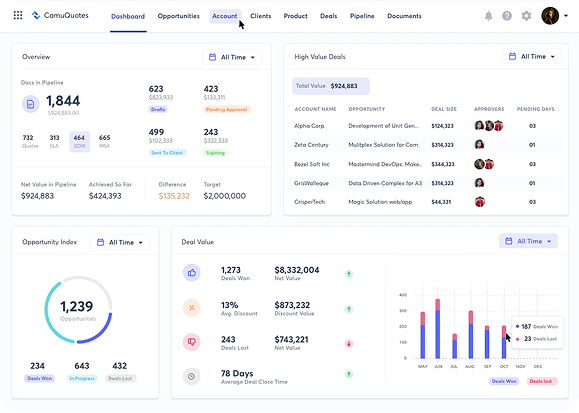Open the High Value Deals All Time dropdown
This screenshot has width=579, height=413.
(x=532, y=57)
